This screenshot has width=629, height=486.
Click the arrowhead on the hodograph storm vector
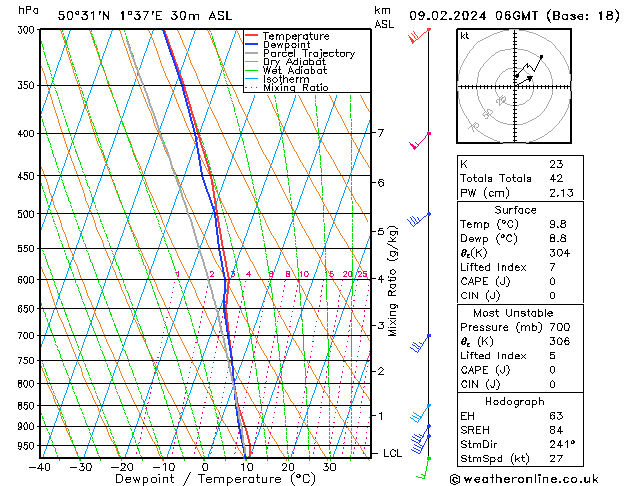click(x=531, y=75)
